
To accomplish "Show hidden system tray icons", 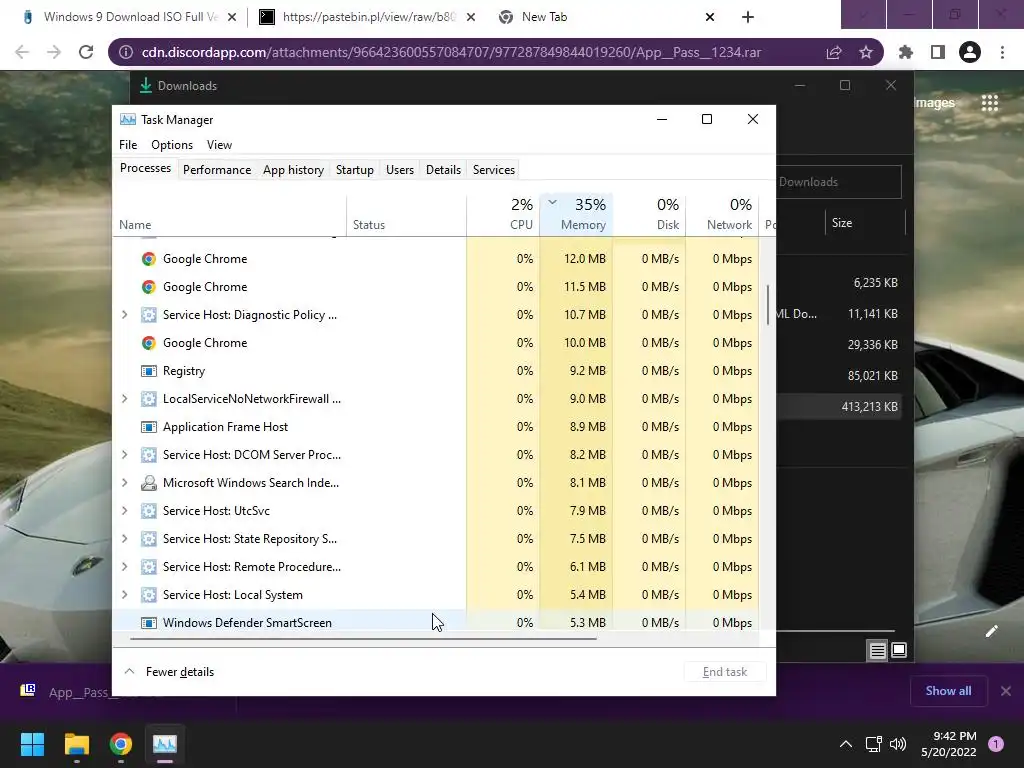I will [846, 744].
